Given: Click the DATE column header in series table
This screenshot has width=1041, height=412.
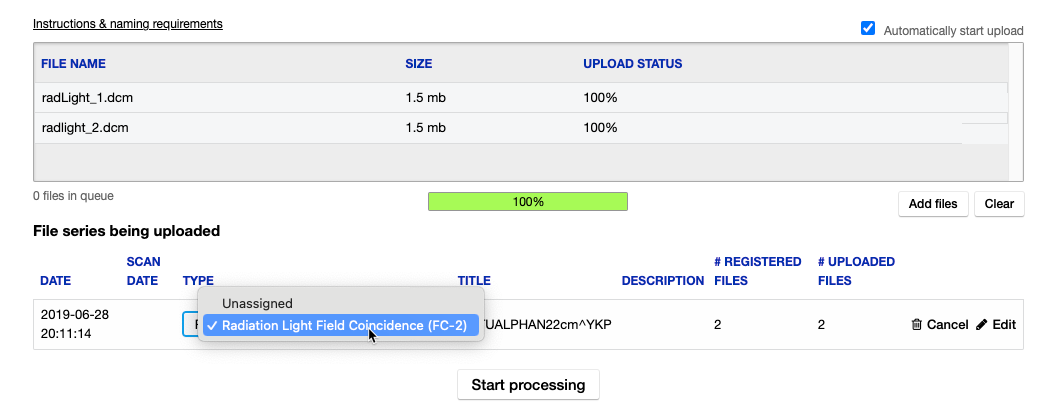Looking at the screenshot, I should (56, 281).
